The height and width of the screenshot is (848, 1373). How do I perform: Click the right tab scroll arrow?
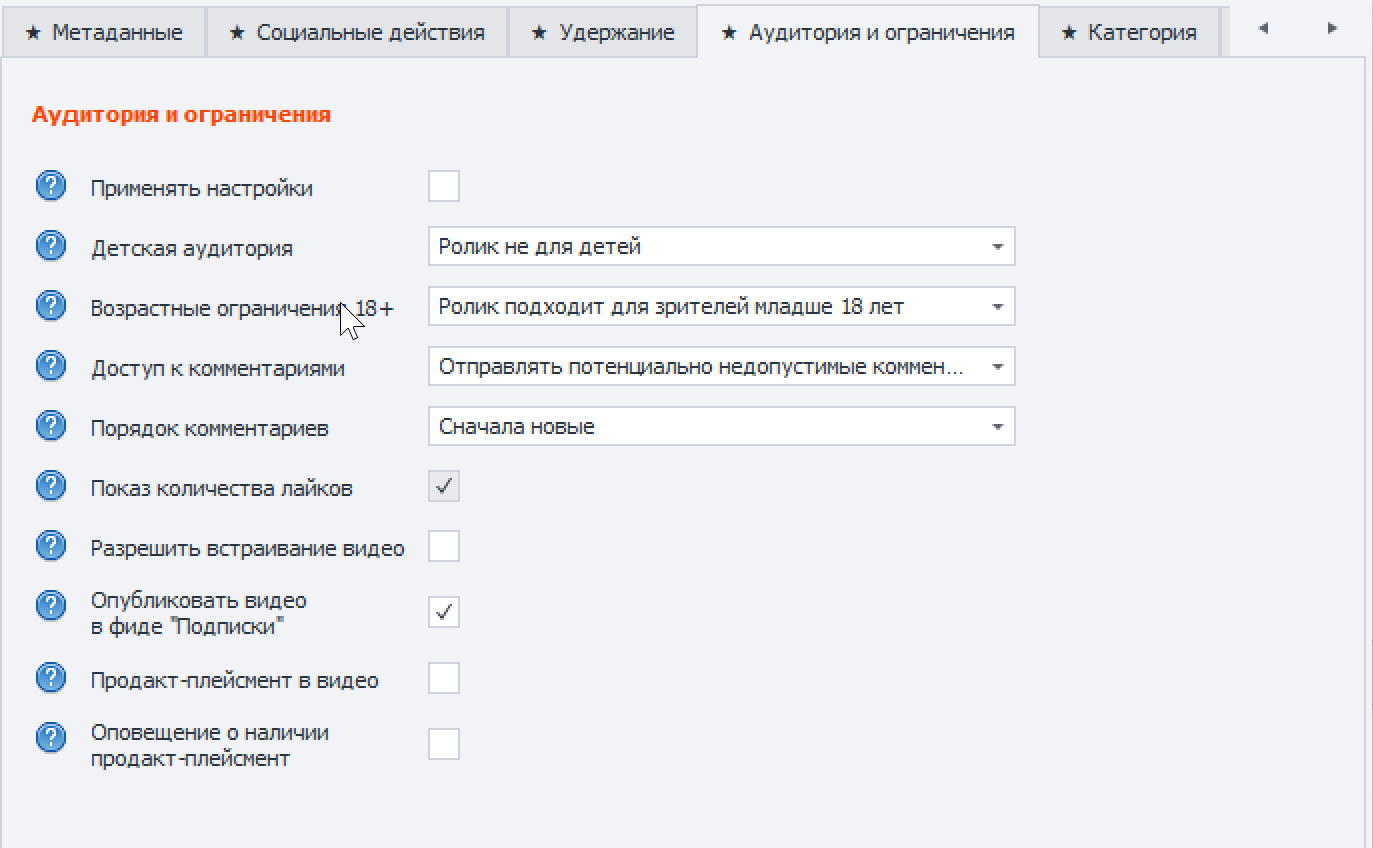pos(1331,30)
